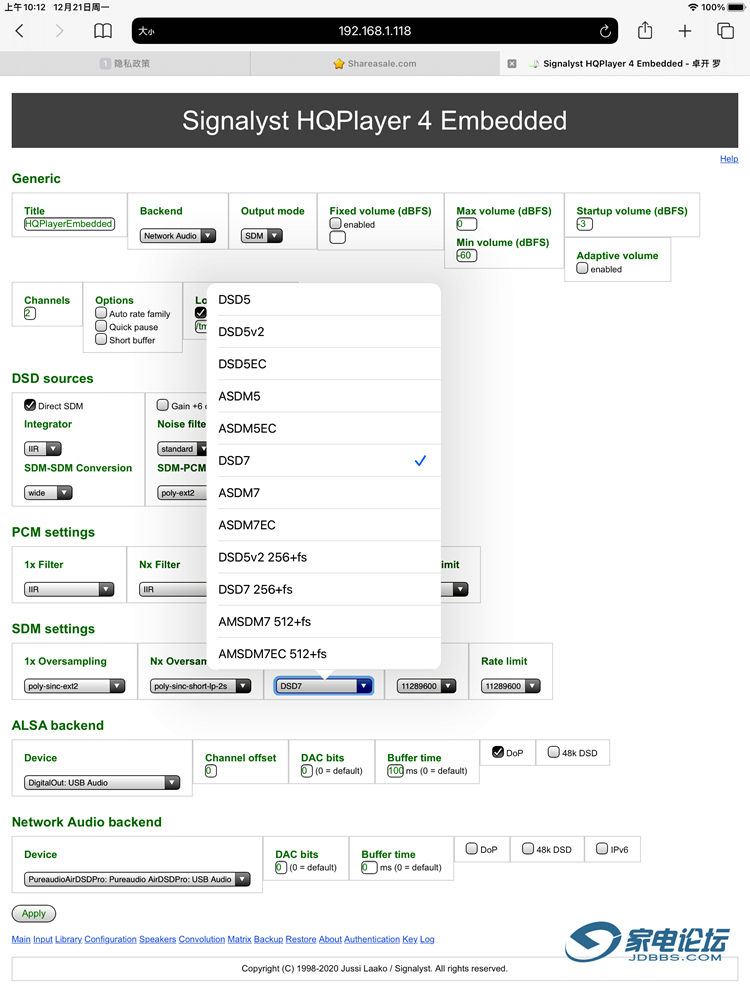Choose DSD5EC modulator option
The height and width of the screenshot is (1000, 750).
click(324, 364)
